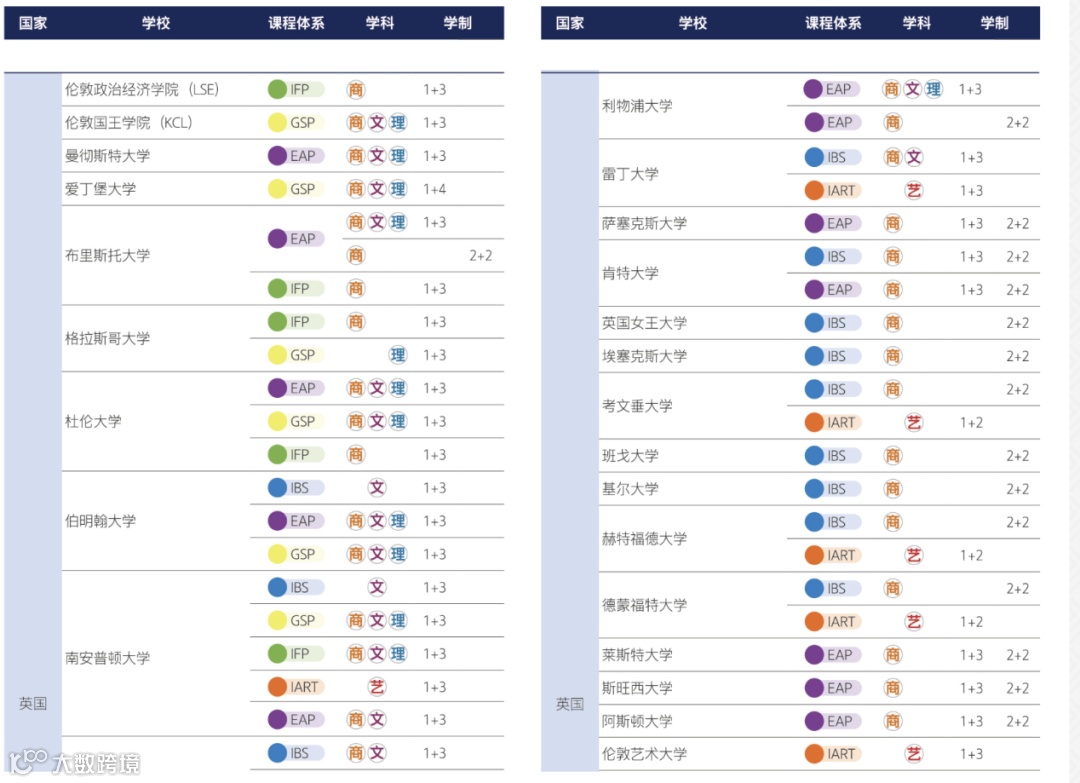Click the IBS badge for 雷丁大学

pos(832,157)
